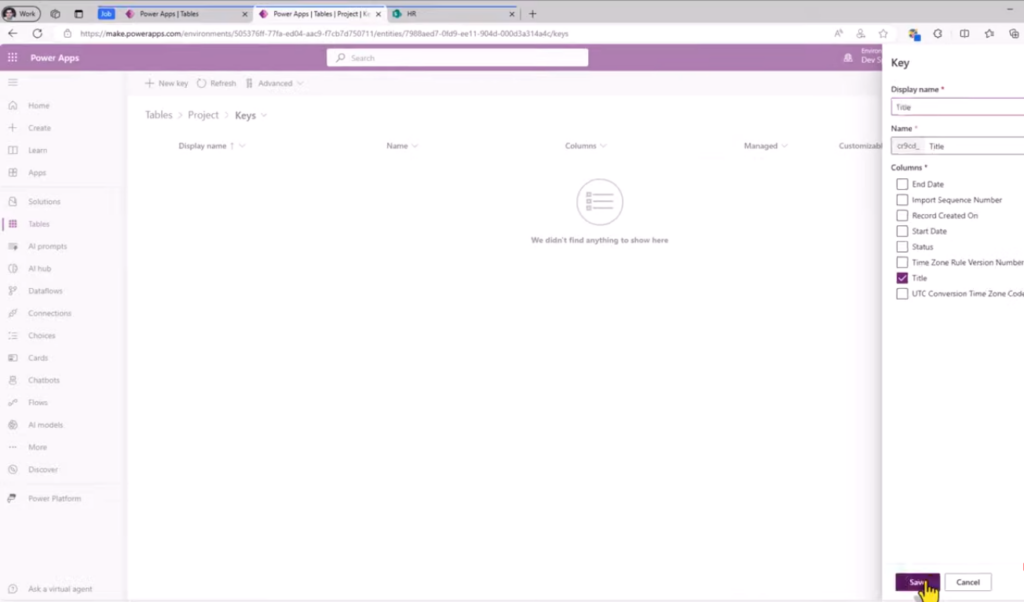The width and height of the screenshot is (1024, 602).
Task: Open AI hub in the sidebar
Action: tap(39, 268)
